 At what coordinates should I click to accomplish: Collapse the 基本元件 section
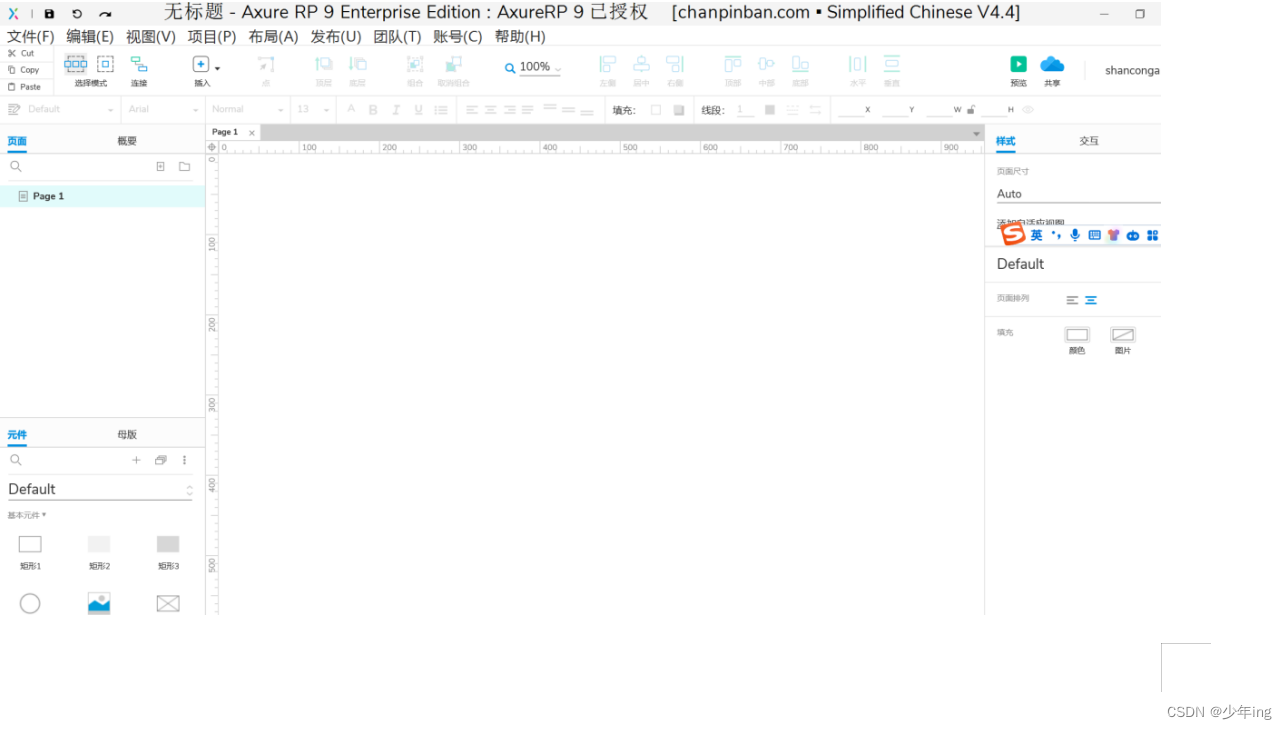click(27, 516)
